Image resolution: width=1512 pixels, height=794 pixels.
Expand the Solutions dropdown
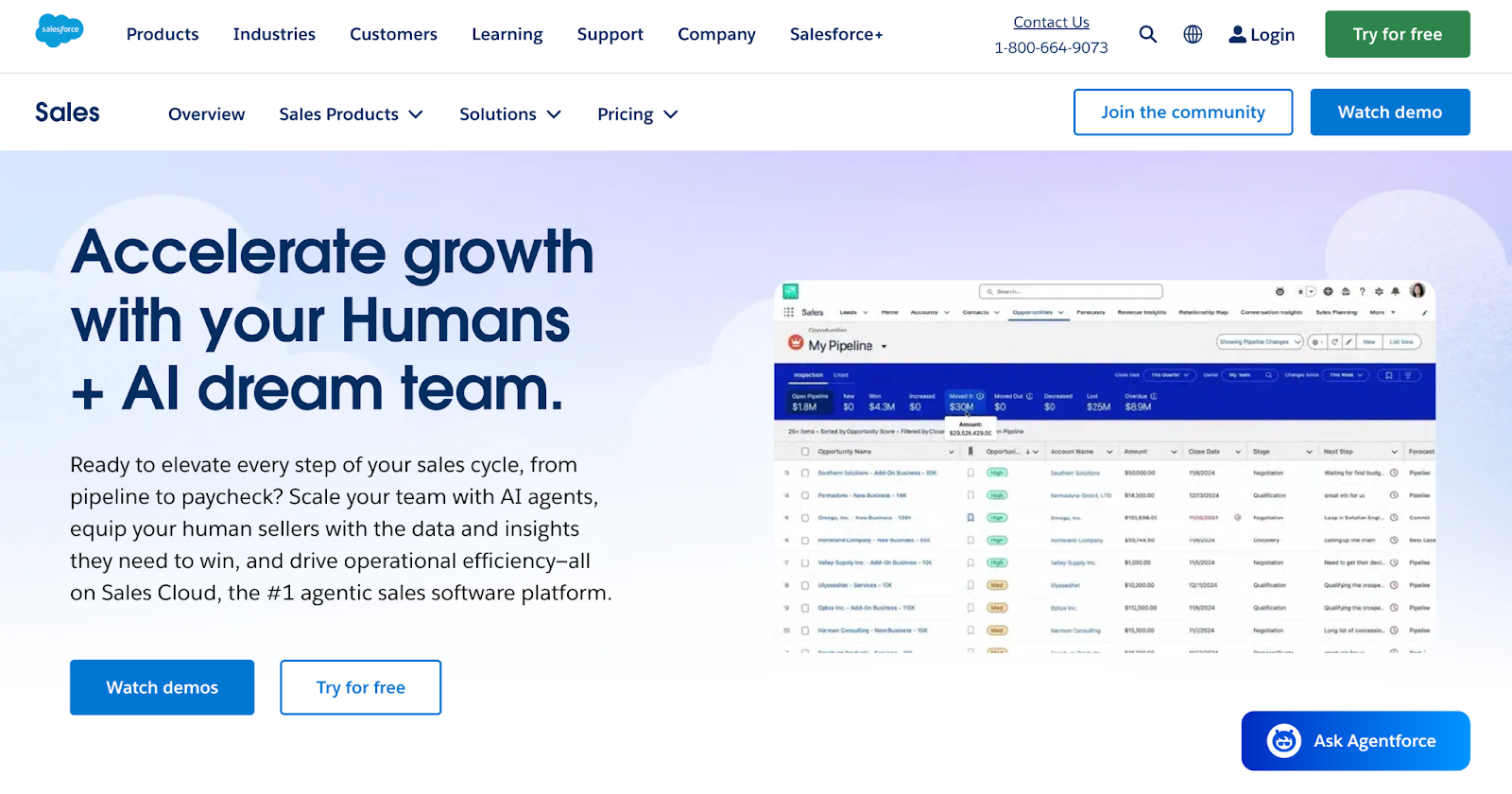tap(510, 114)
